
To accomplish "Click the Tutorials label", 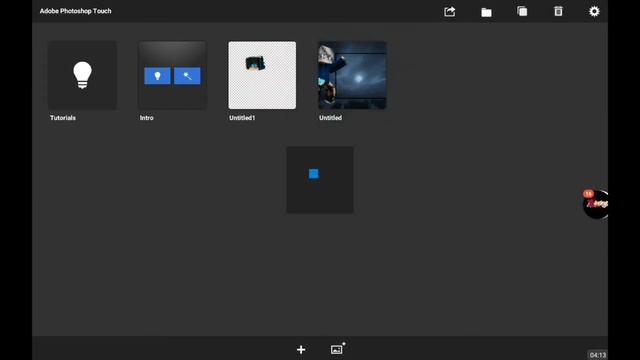I will pyautogui.click(x=63, y=118).
